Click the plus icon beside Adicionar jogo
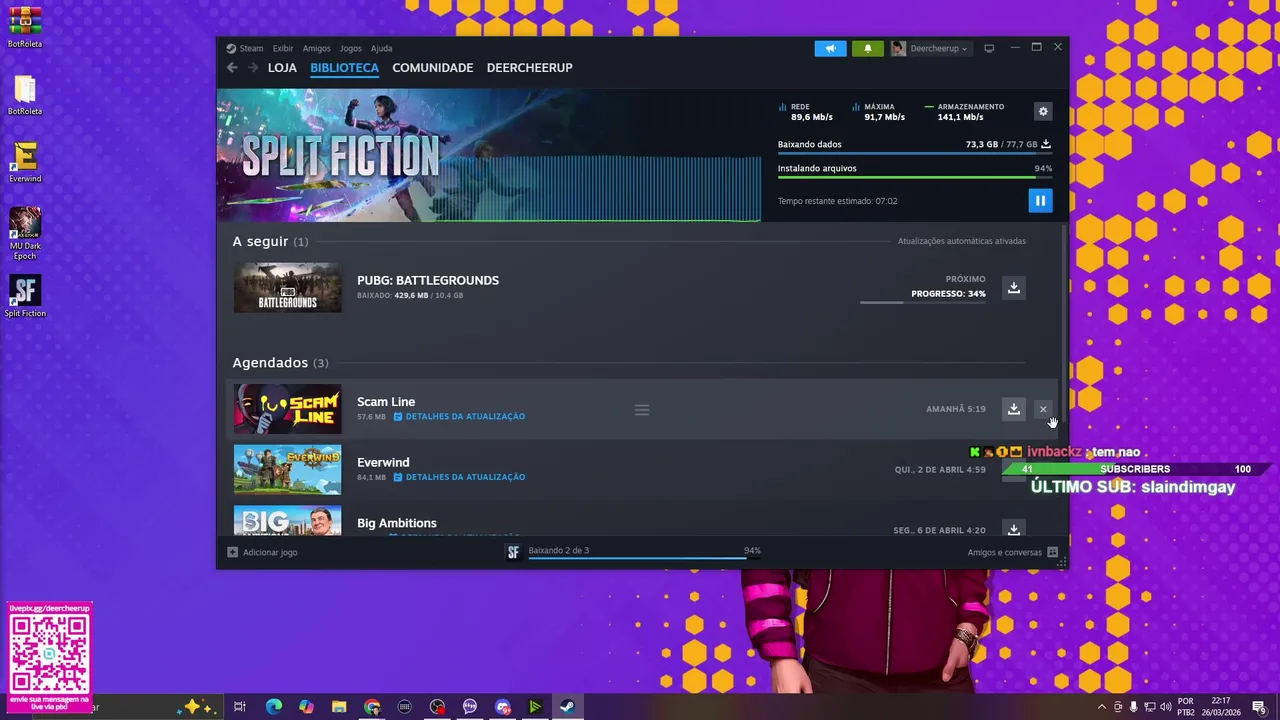 click(x=232, y=552)
